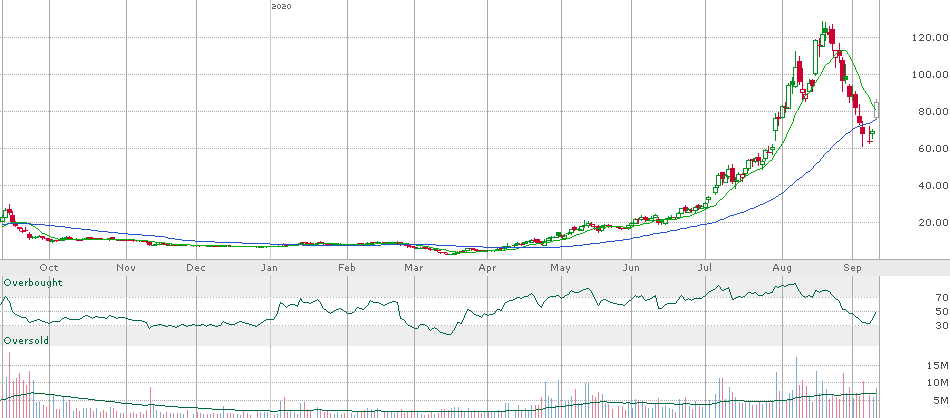Screen dimensions: 950x418
Task: Click the 10M volume axis label
Action: point(938,382)
